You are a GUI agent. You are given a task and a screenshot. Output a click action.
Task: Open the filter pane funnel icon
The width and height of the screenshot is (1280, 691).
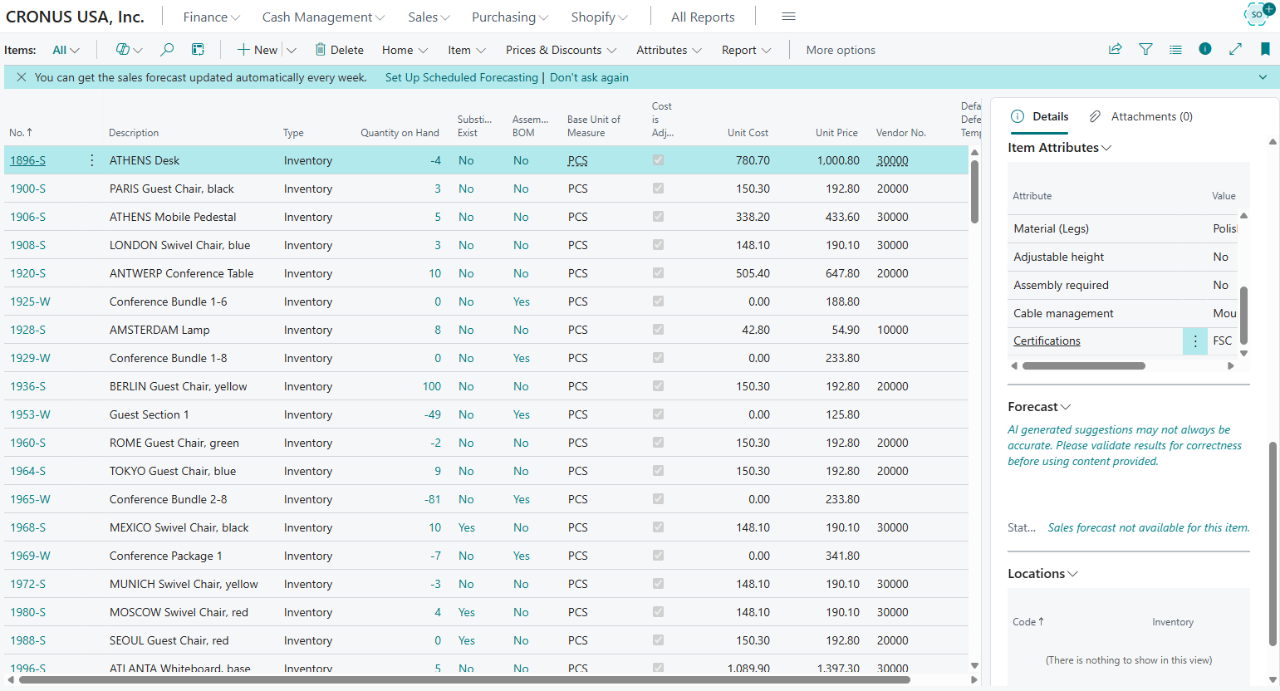pyautogui.click(x=1146, y=49)
